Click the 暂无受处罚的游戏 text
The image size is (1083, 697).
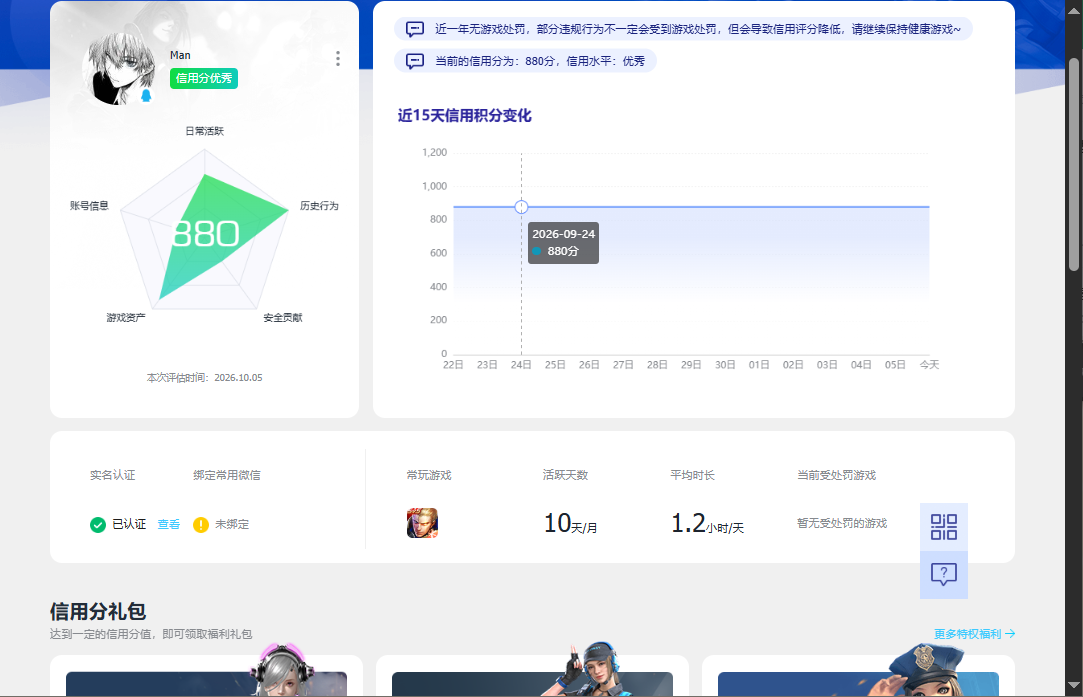842,523
